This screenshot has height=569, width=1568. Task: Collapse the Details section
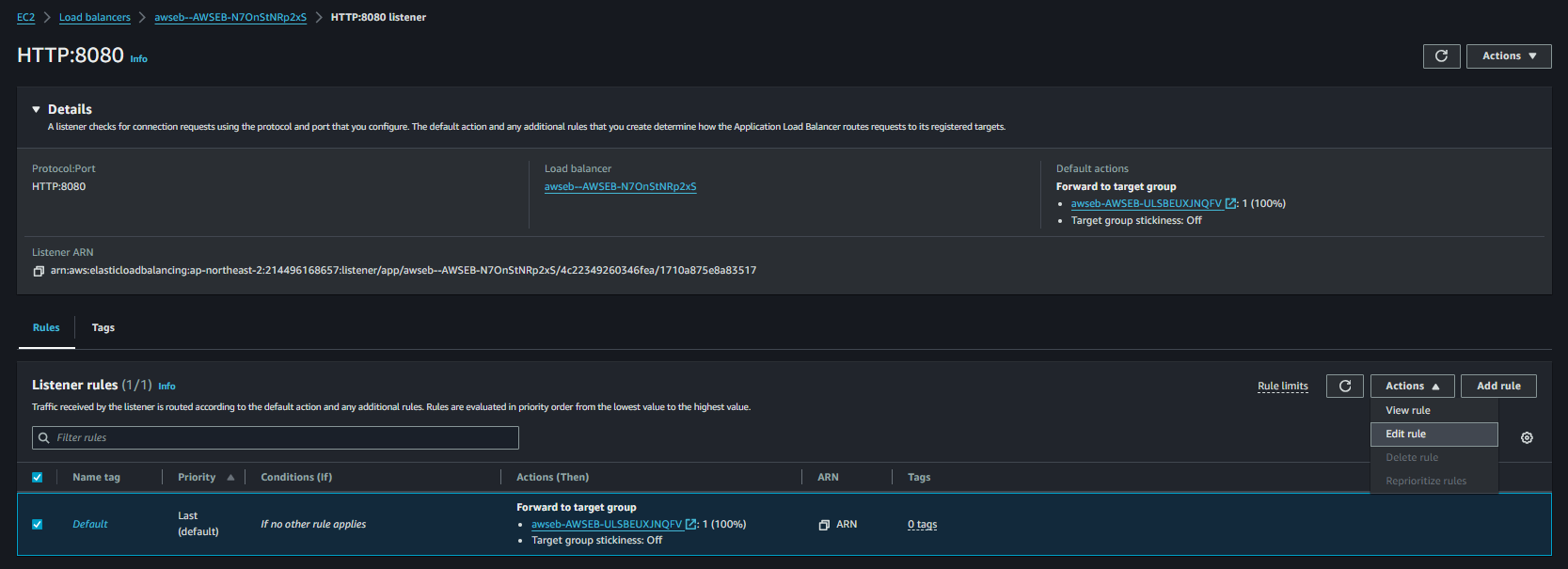[37, 109]
